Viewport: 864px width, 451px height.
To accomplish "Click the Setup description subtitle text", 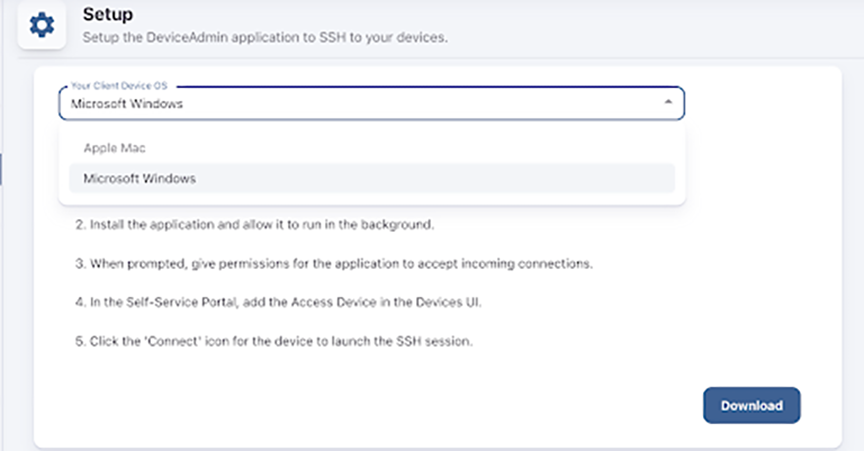I will tap(264, 38).
